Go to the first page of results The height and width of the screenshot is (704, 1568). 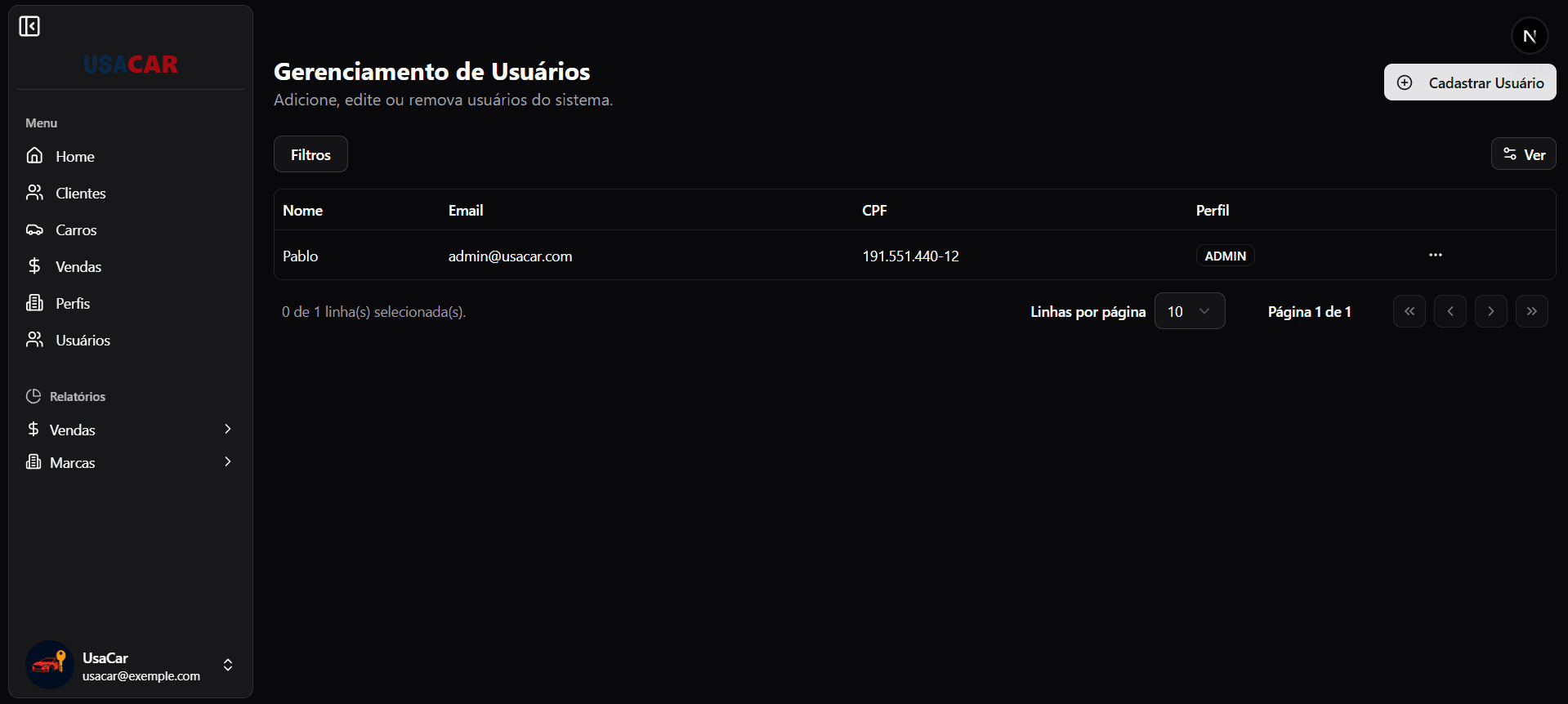1409,311
